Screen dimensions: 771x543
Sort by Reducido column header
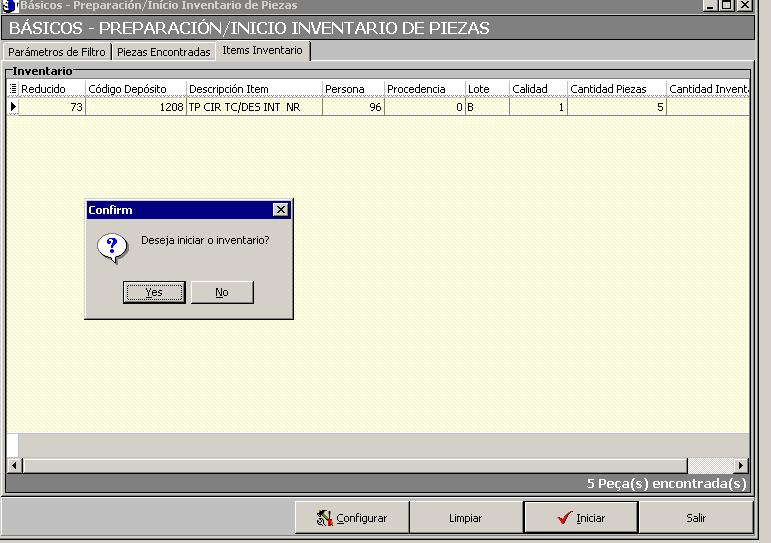(51, 89)
